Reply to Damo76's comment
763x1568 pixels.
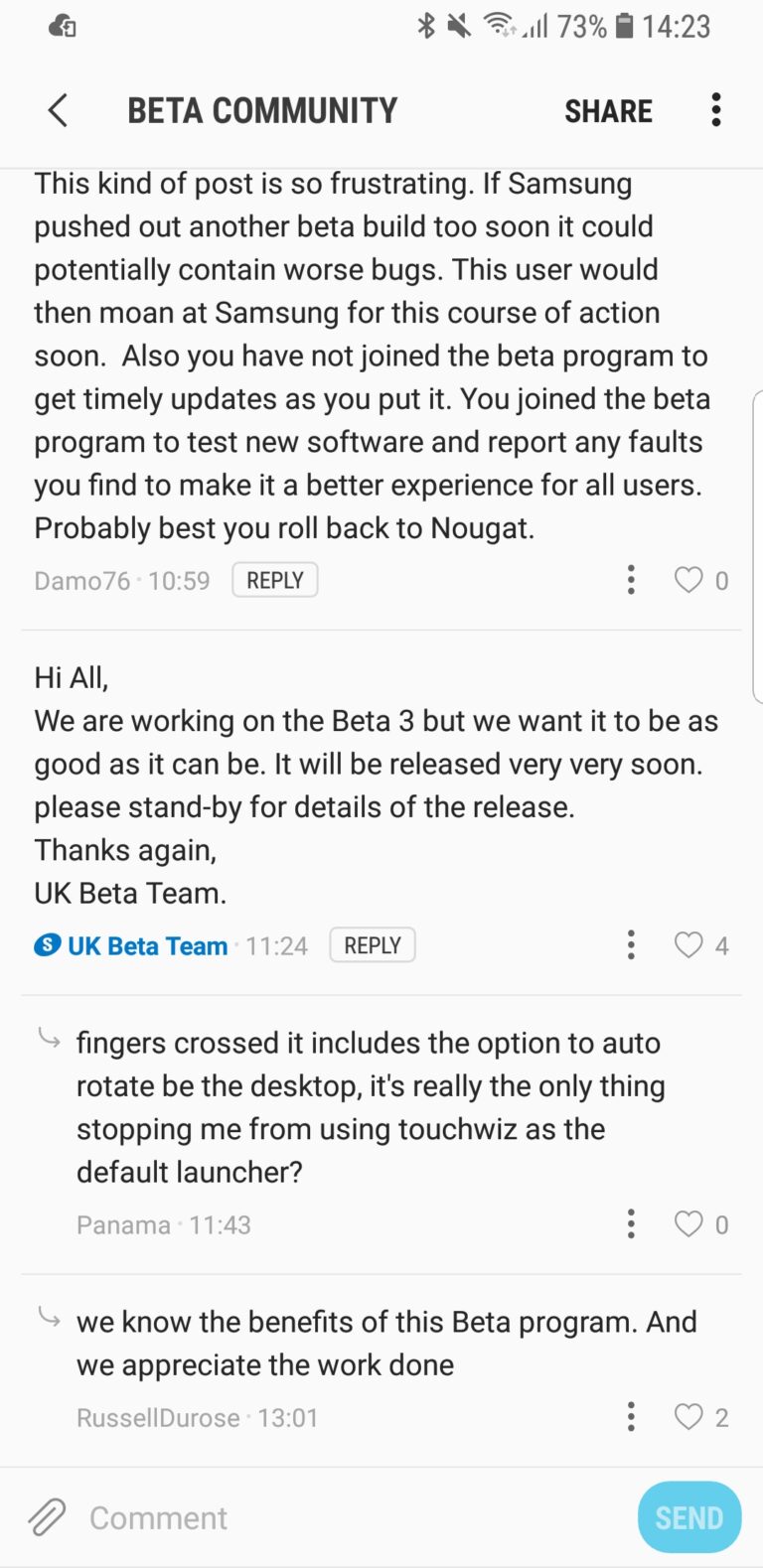click(275, 580)
